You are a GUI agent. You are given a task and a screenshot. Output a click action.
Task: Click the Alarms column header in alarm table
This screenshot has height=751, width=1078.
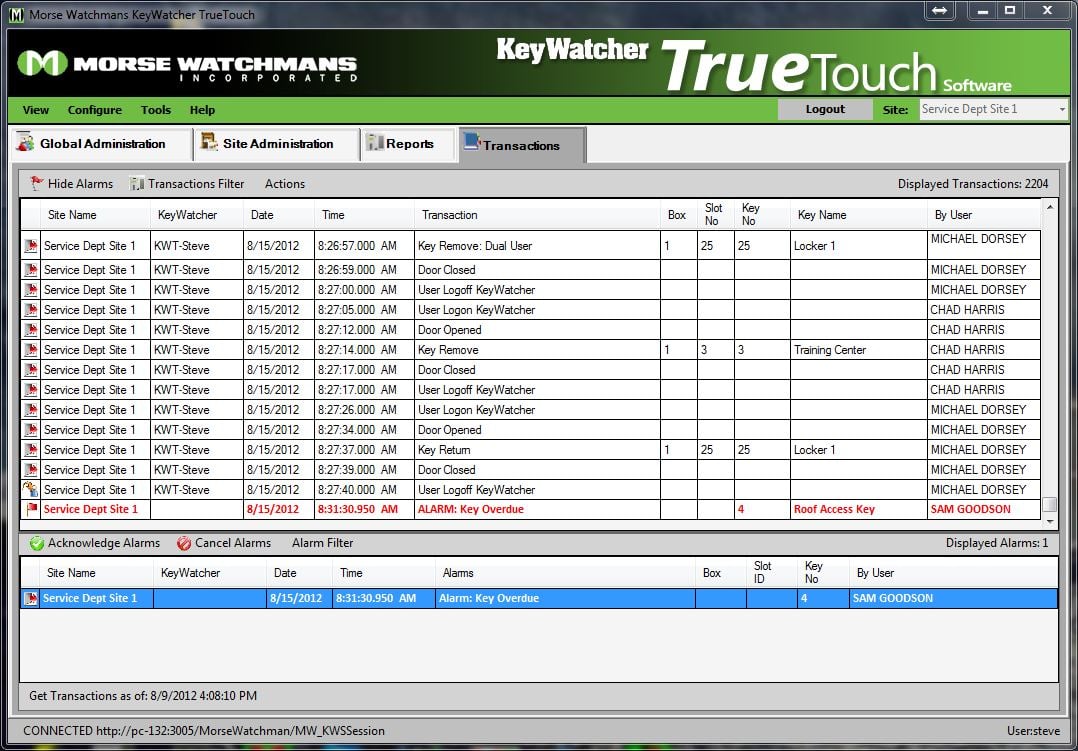(565, 573)
